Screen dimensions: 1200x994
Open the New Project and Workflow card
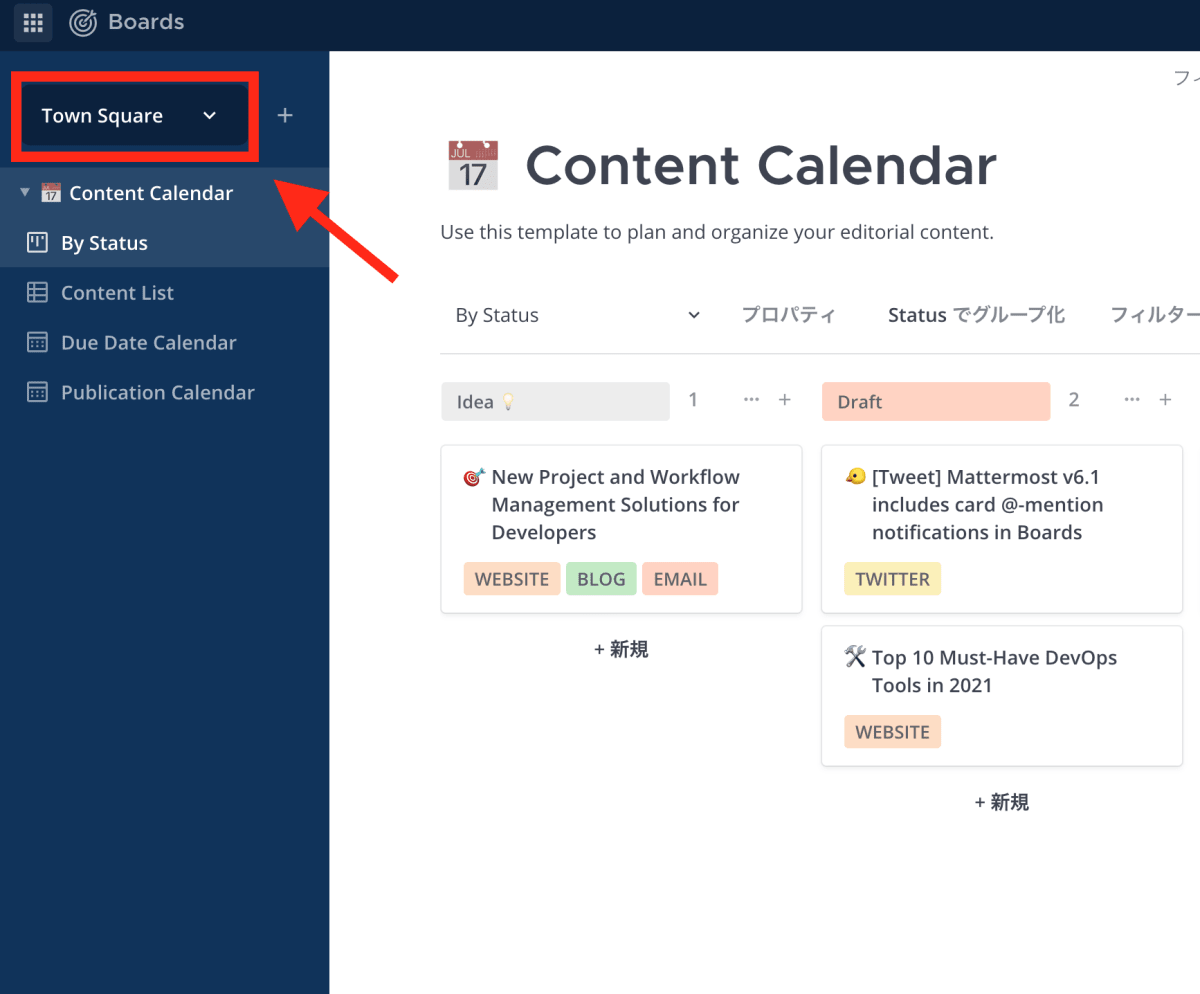[x=621, y=529]
